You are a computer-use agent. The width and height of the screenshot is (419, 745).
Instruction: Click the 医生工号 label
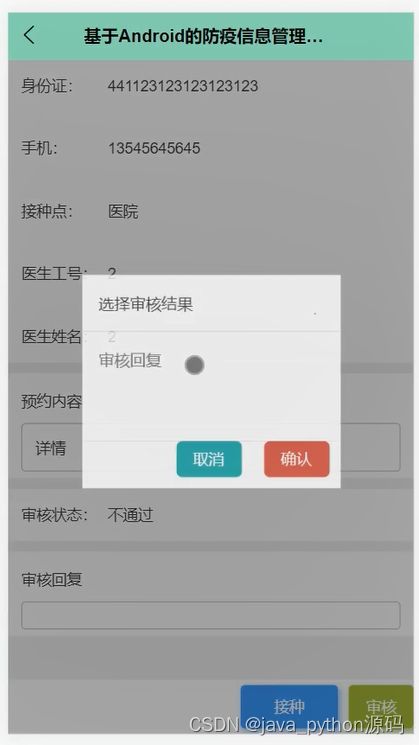54,273
